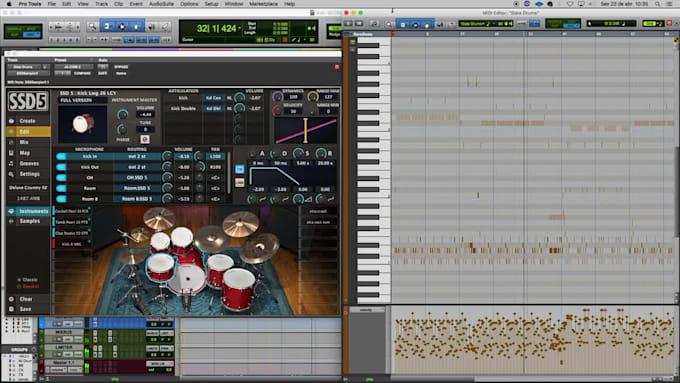
Task: Open the Create page in SSD5 sidebar
Action: click(27, 121)
